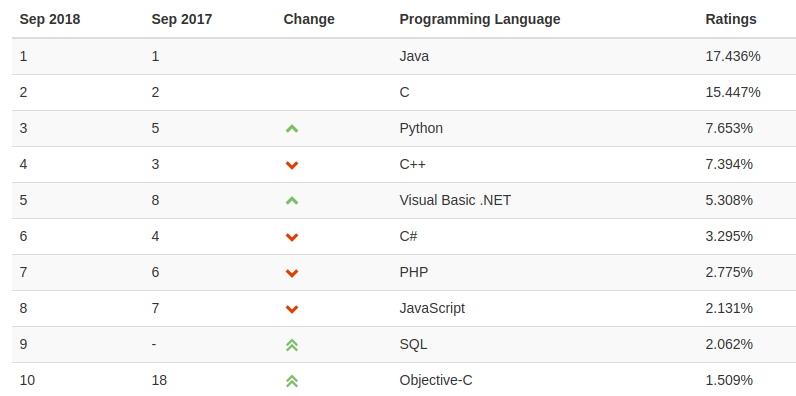Click the 2.131% rating for JavaScript

tap(729, 309)
